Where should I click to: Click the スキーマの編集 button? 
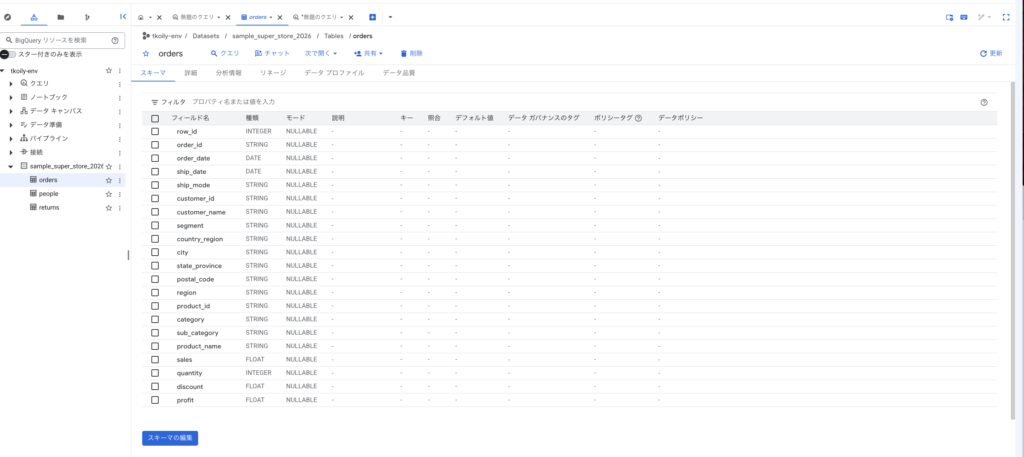[x=170, y=438]
